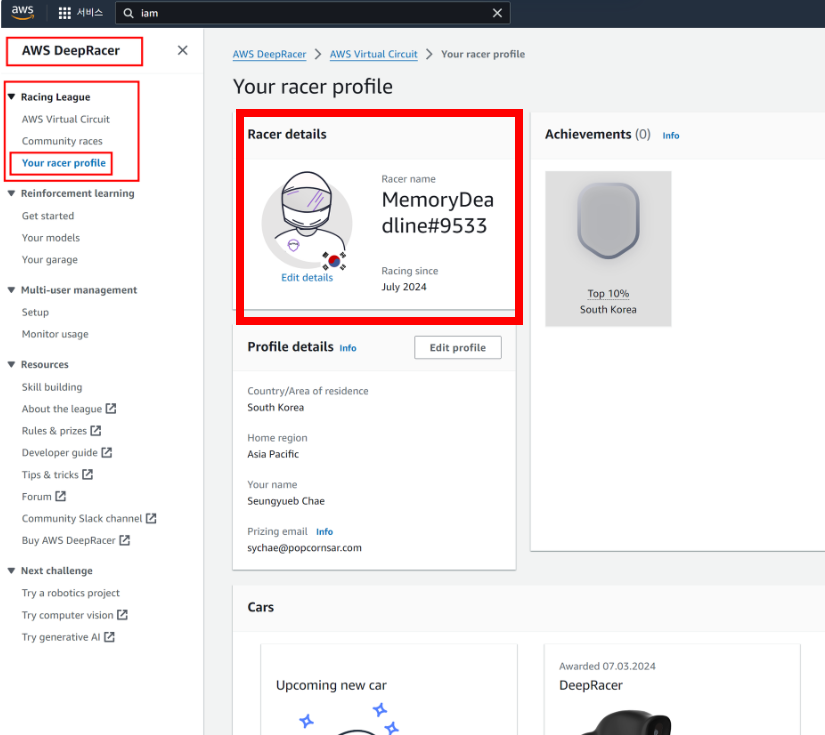Open Tips & tricks link
The width and height of the screenshot is (825, 735).
[x=50, y=475]
